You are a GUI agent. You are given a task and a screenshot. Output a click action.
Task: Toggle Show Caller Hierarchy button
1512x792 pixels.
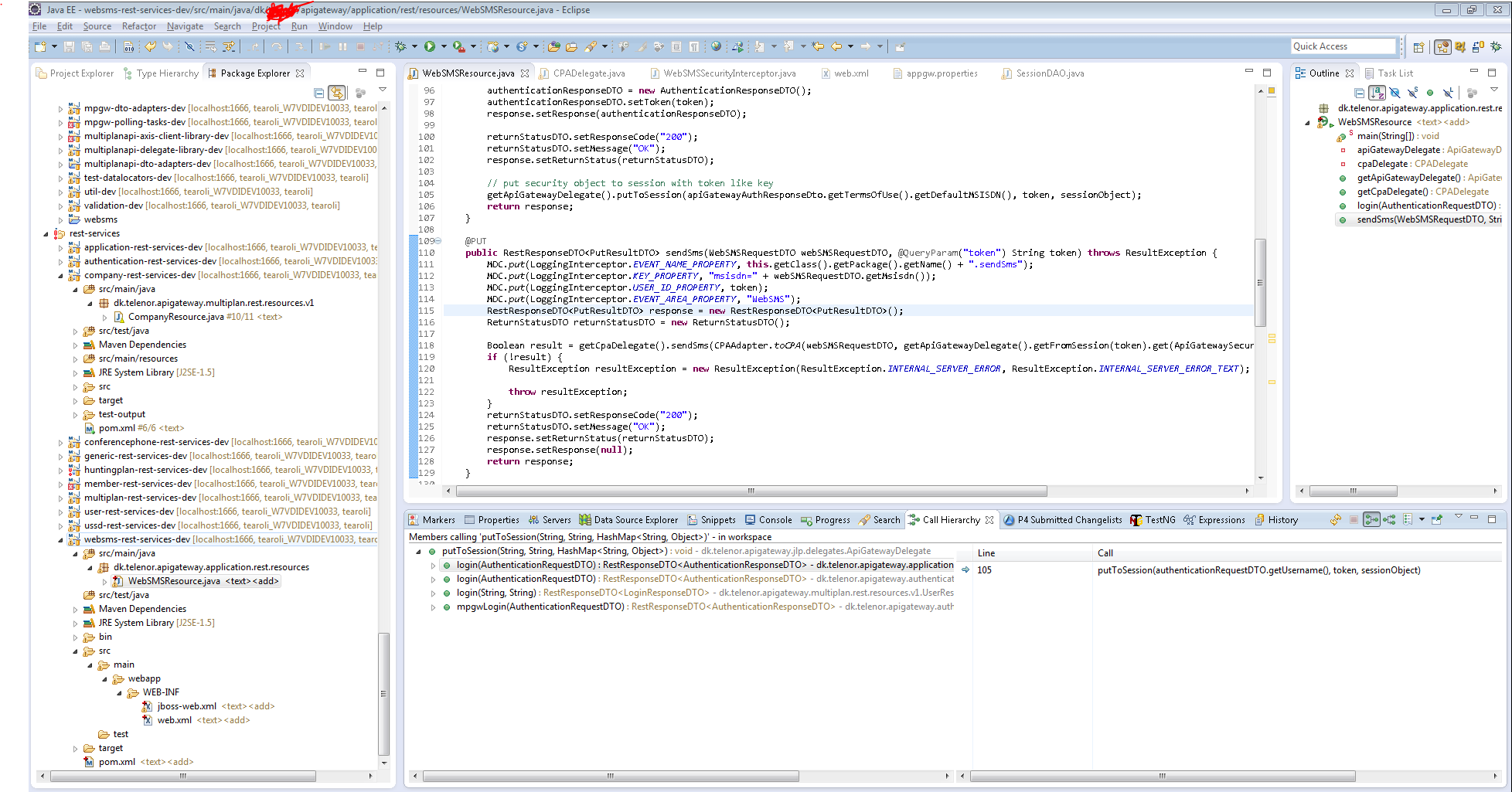(x=1371, y=520)
